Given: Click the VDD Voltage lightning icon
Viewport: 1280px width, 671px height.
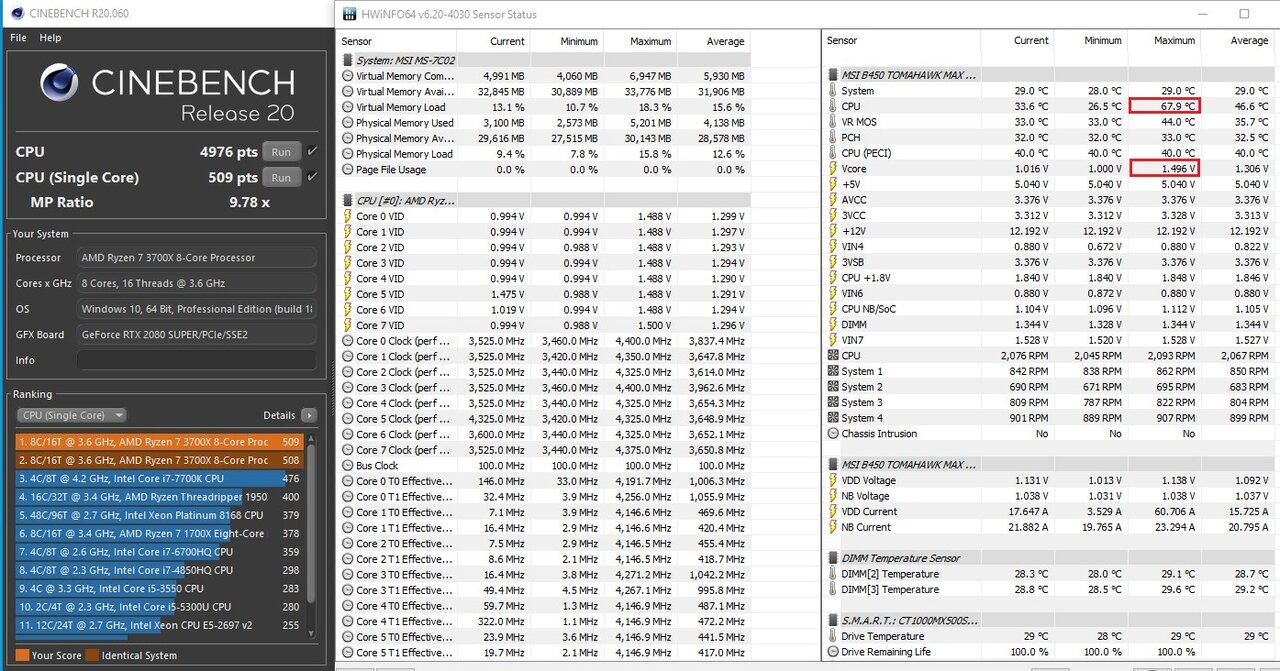Looking at the screenshot, I should [x=833, y=480].
